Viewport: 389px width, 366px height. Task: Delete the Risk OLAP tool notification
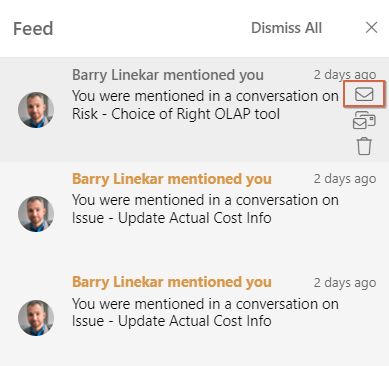click(x=364, y=146)
